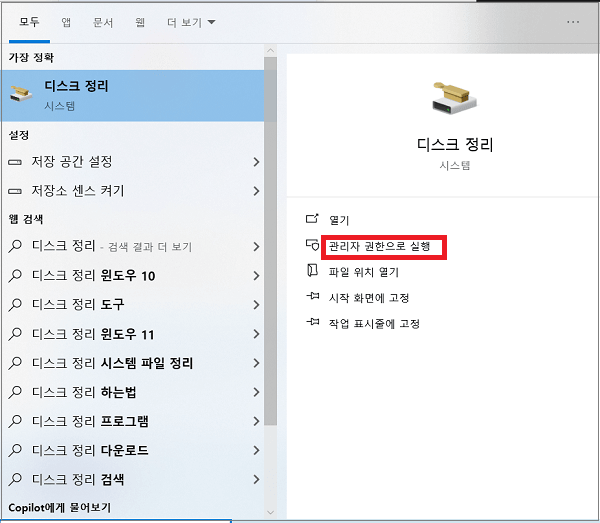Click search icon beside 디스크 정리 검색 결과 더 보기
This screenshot has height=523, width=600.
(x=15, y=246)
